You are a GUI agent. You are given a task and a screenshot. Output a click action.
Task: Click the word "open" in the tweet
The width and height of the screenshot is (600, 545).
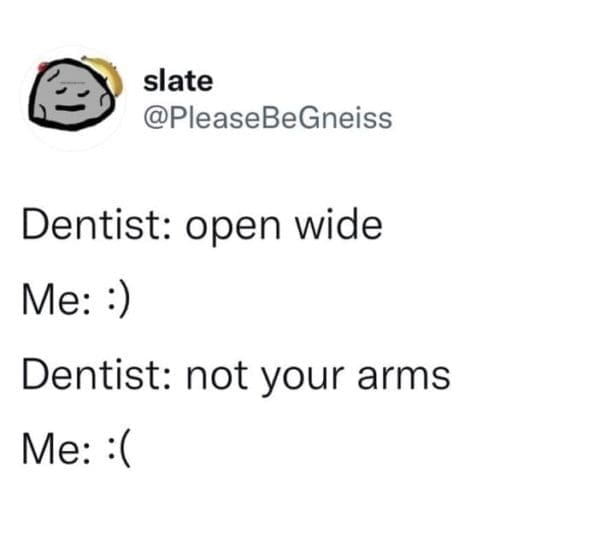233,228
